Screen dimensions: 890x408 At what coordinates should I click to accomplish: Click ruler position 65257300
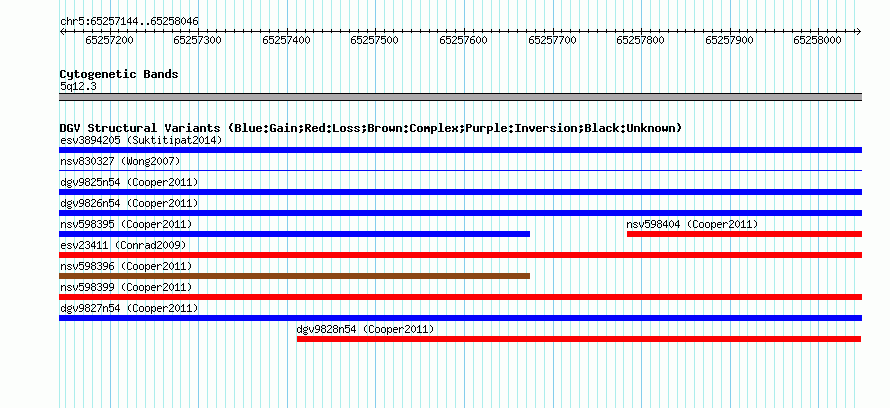click(198, 40)
